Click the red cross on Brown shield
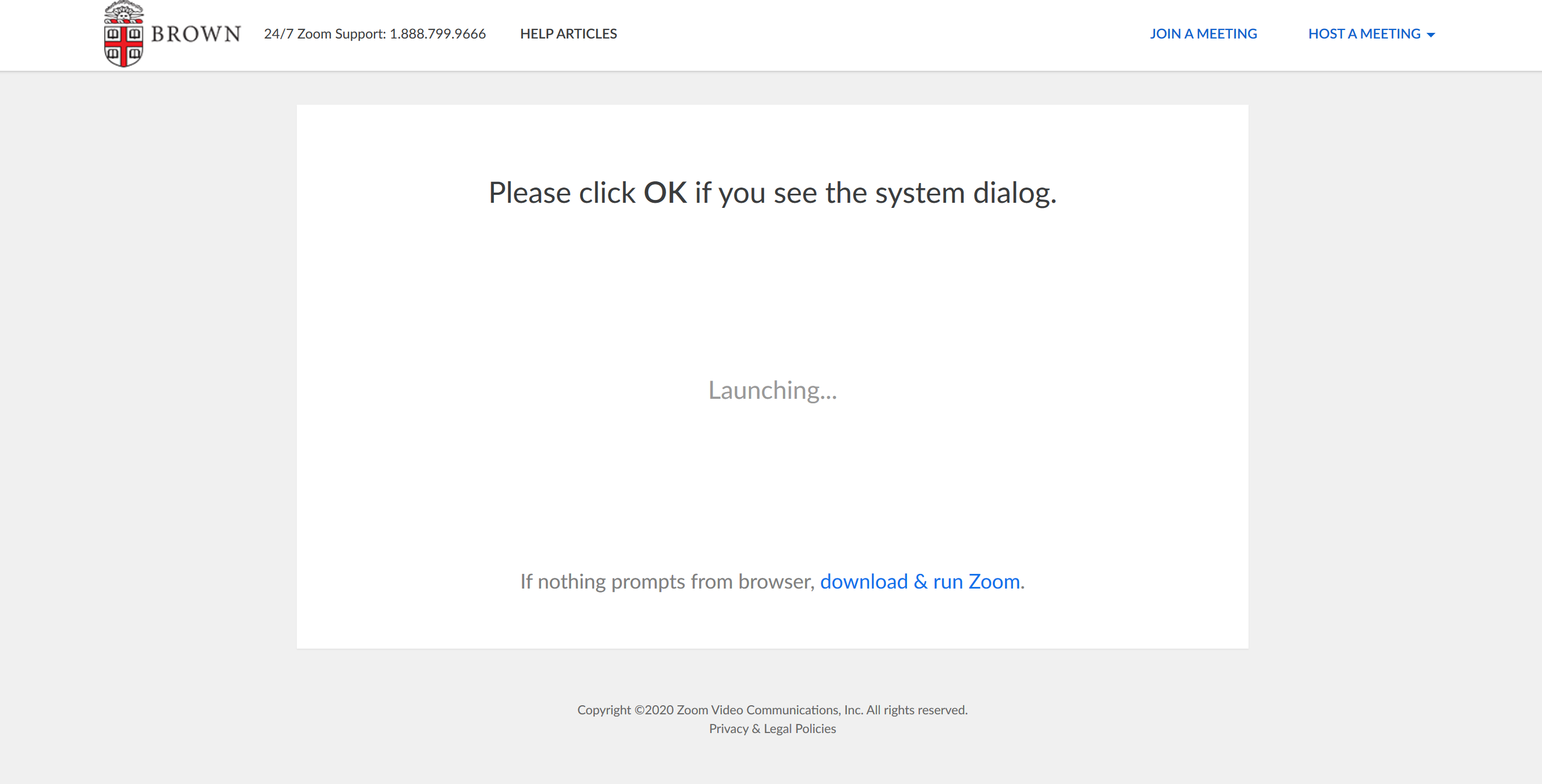The height and width of the screenshot is (784, 1542). click(123, 44)
